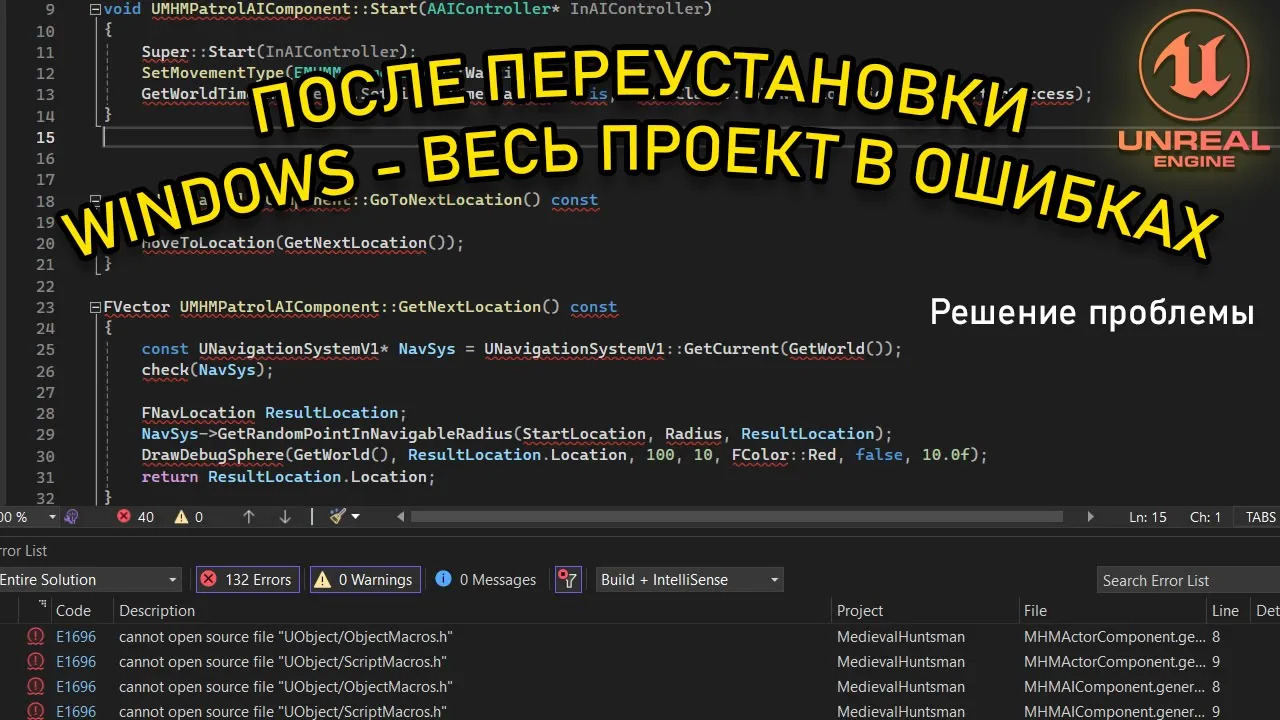
Task: Click check(NavSys) on line 26
Action: [207, 370]
